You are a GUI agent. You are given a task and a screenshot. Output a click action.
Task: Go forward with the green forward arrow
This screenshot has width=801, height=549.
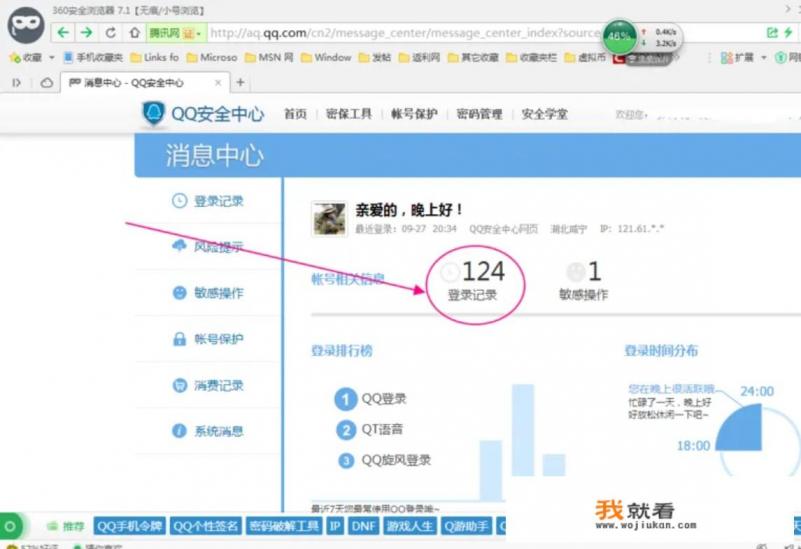click(x=86, y=33)
